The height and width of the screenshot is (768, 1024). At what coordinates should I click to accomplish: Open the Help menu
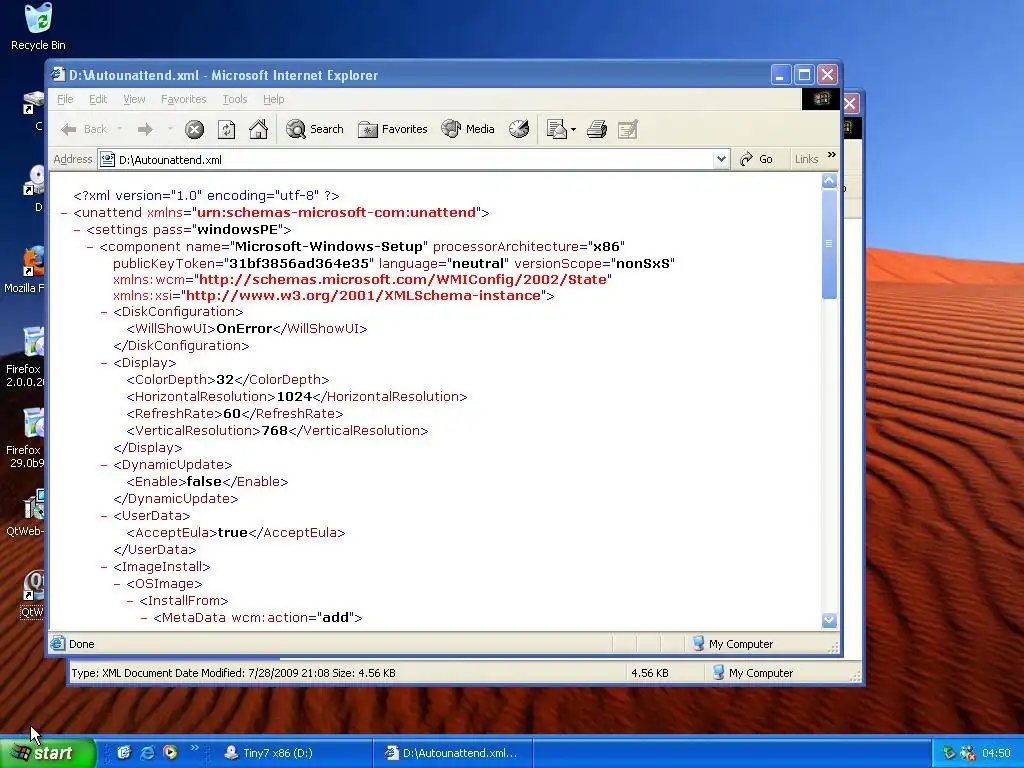(x=274, y=99)
